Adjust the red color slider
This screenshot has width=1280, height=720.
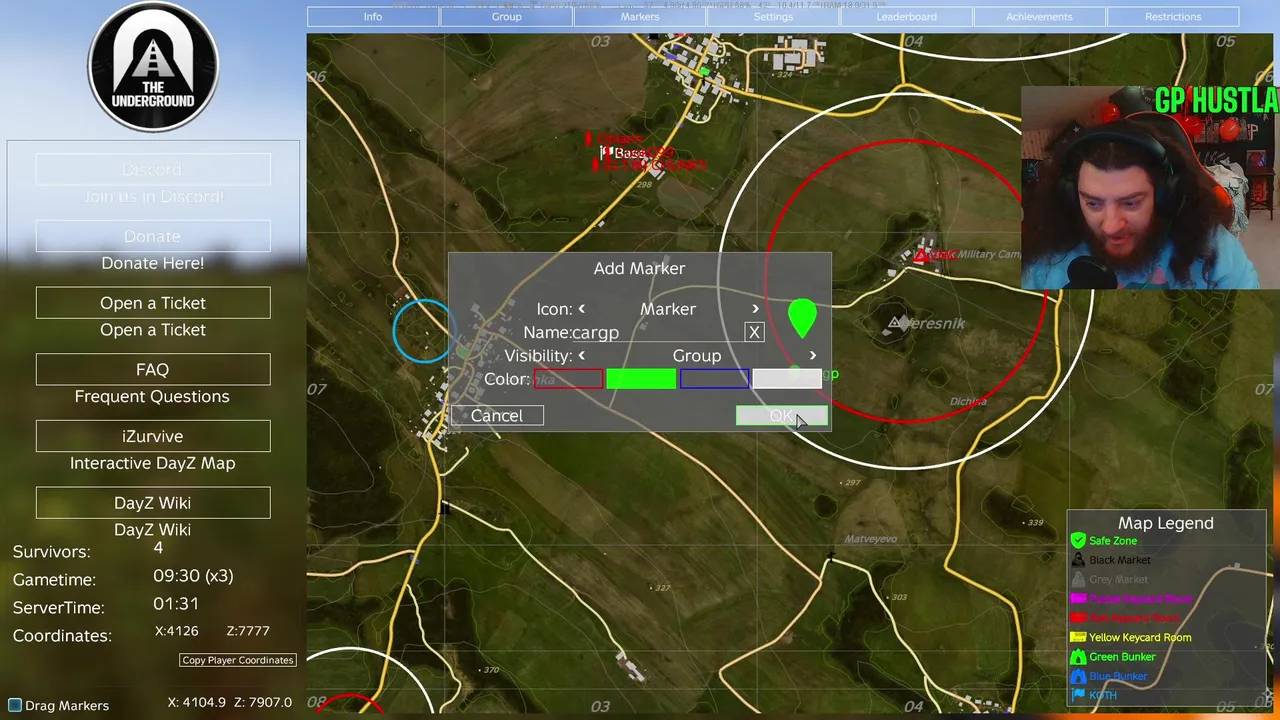pyautogui.click(x=568, y=379)
